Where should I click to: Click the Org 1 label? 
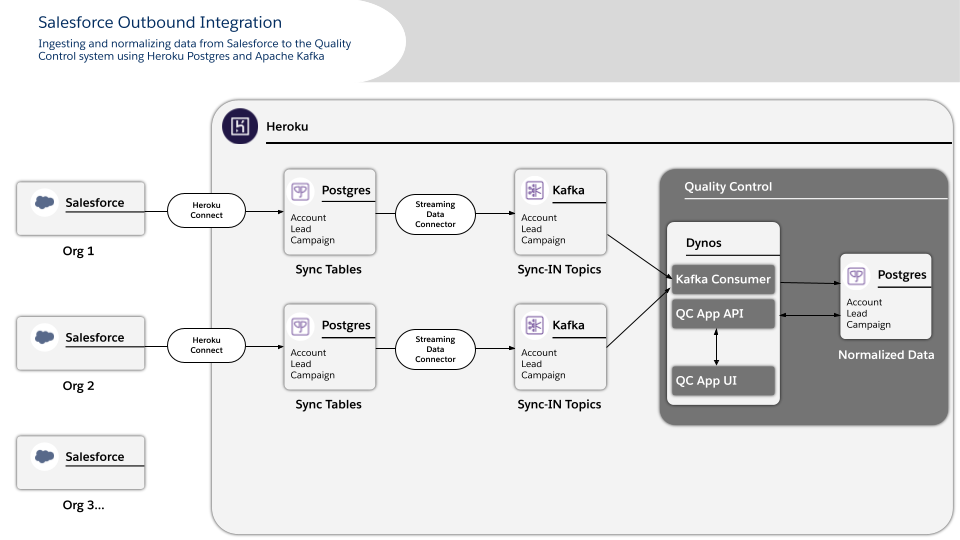(x=78, y=251)
